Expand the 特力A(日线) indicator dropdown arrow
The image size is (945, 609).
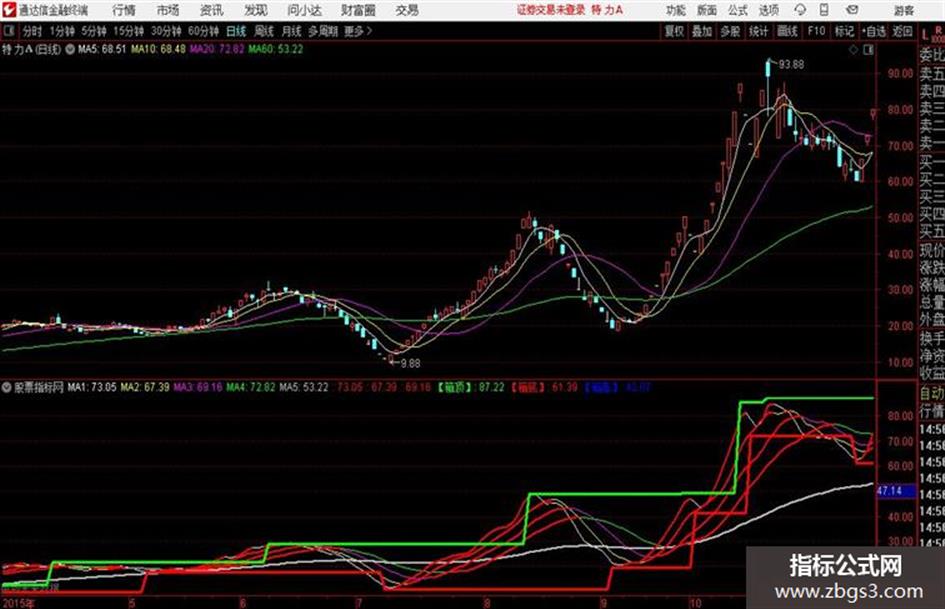pyautogui.click(x=70, y=49)
